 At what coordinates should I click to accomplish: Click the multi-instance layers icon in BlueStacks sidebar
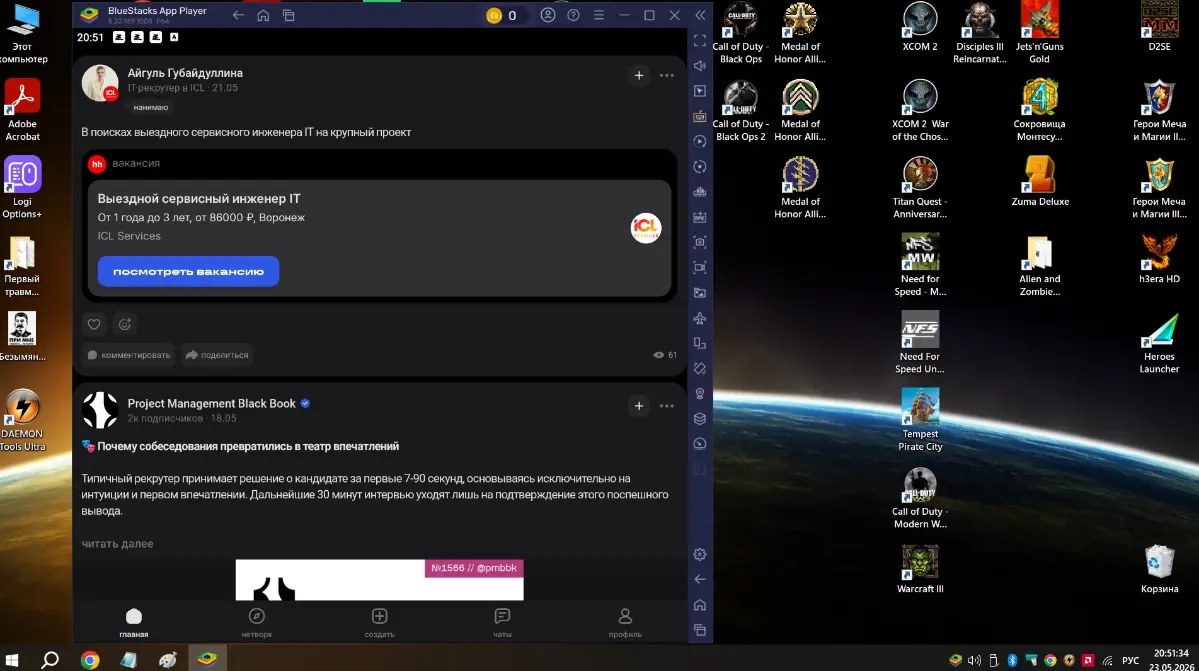tap(700, 419)
